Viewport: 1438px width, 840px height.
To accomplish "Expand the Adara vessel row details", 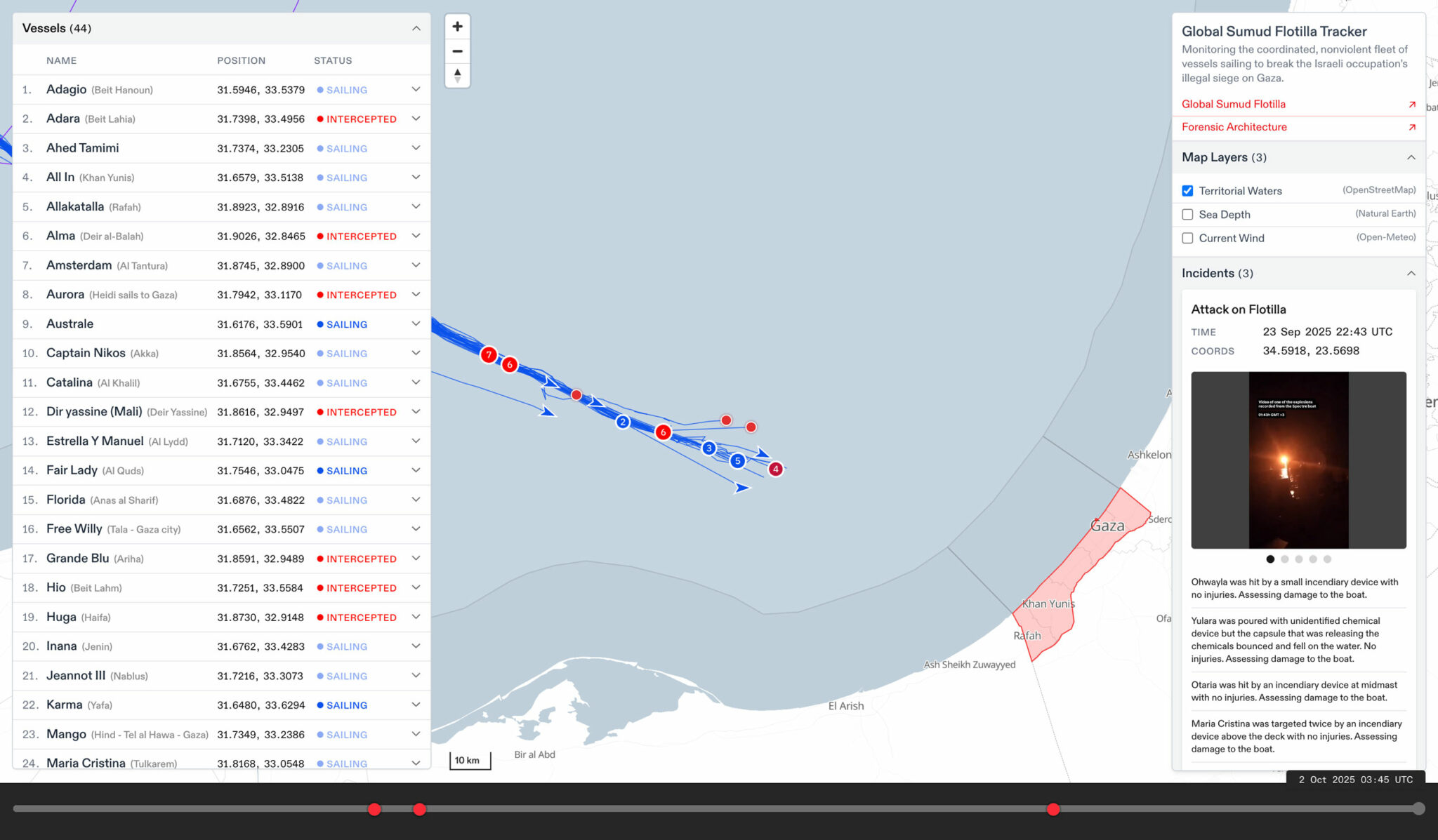I will 416,119.
